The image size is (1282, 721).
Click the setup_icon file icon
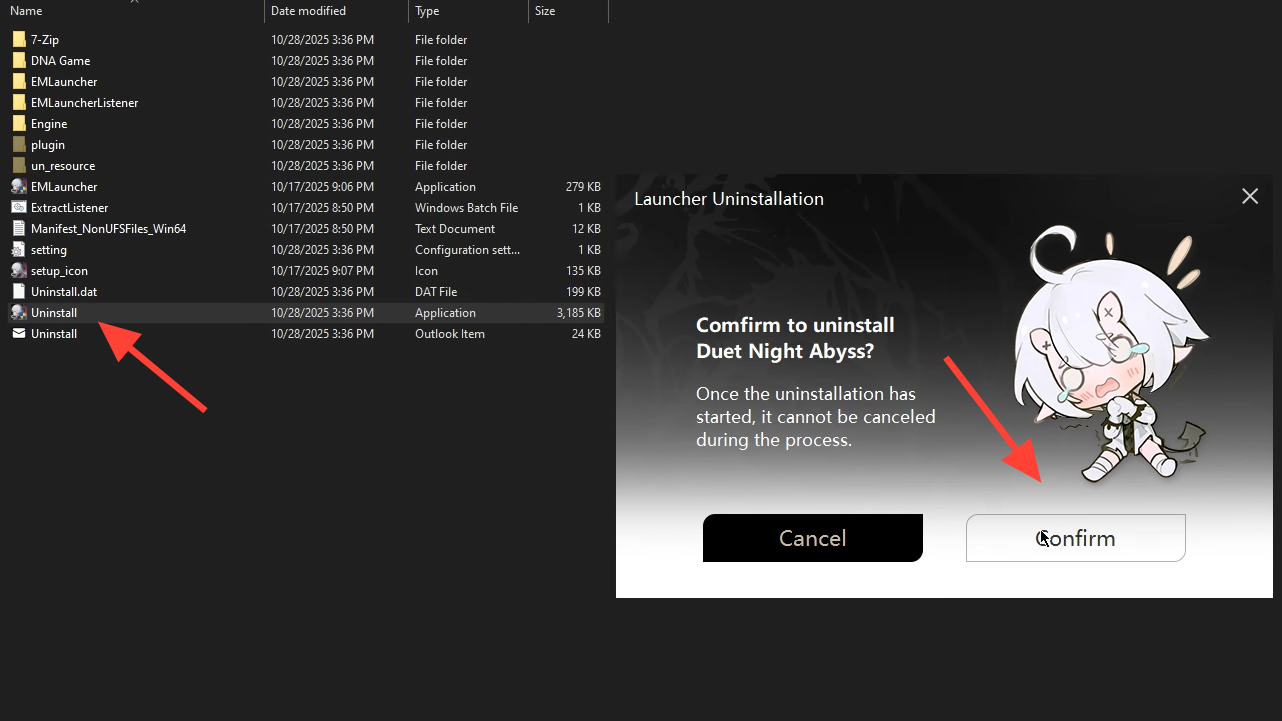coord(18,271)
